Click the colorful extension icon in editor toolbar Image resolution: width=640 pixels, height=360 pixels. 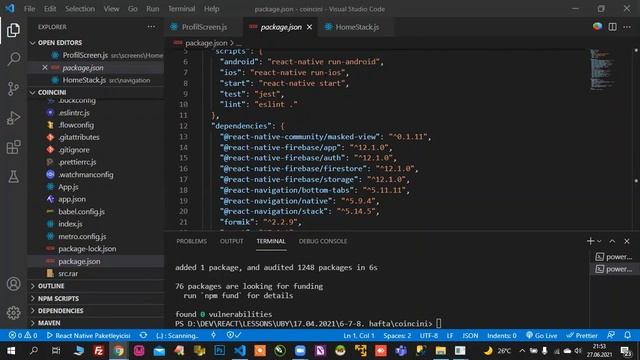pyautogui.click(x=597, y=27)
